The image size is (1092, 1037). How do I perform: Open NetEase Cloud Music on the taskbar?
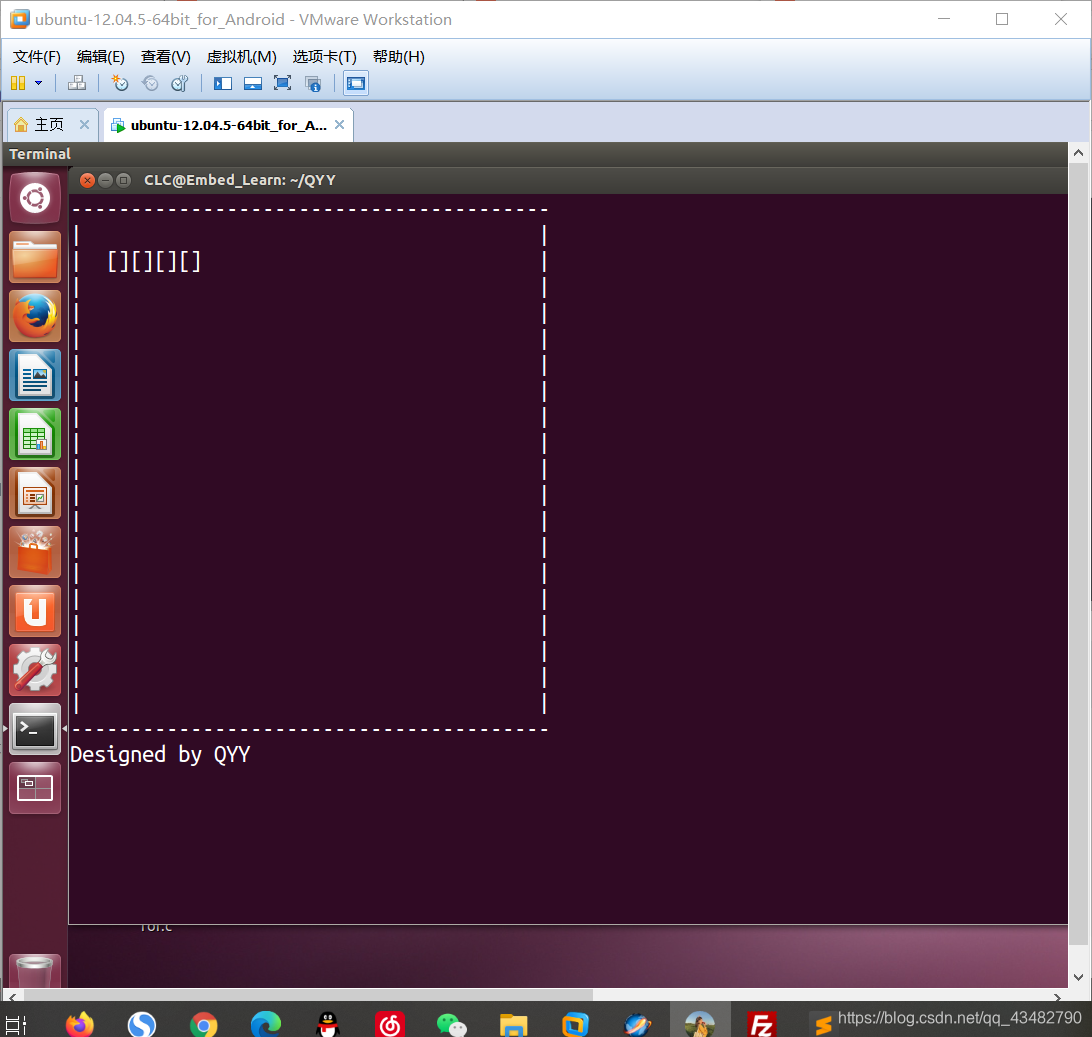389,1025
